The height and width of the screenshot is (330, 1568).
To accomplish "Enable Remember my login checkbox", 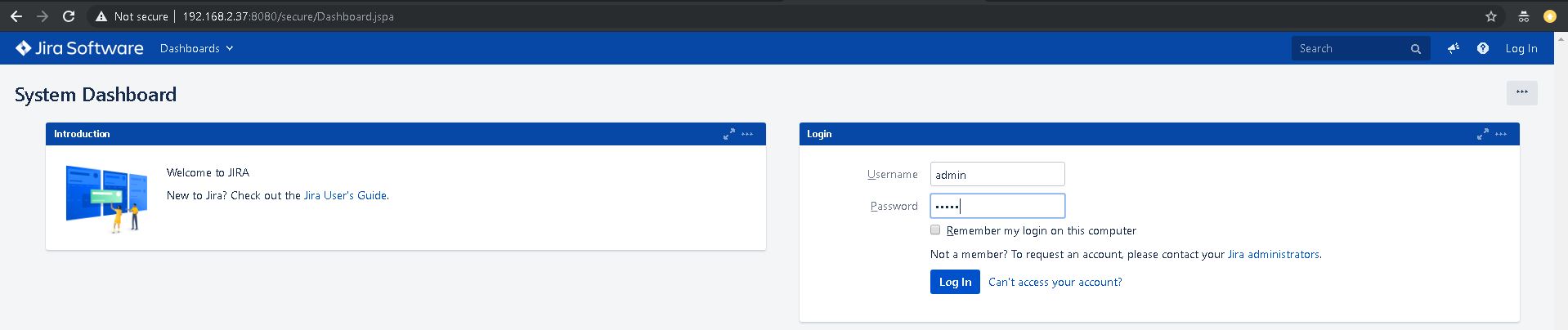I will tap(935, 230).
